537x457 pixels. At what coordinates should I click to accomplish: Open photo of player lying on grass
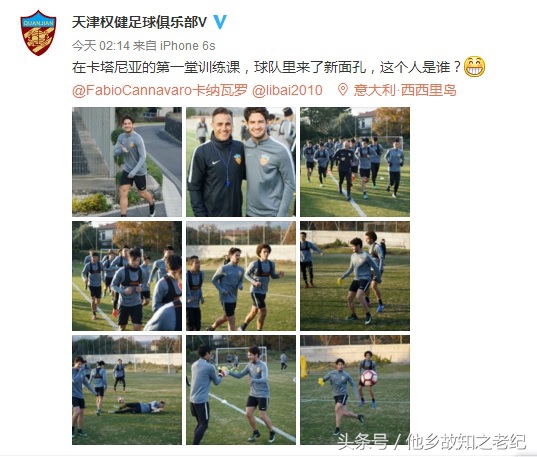pyautogui.click(x=127, y=390)
